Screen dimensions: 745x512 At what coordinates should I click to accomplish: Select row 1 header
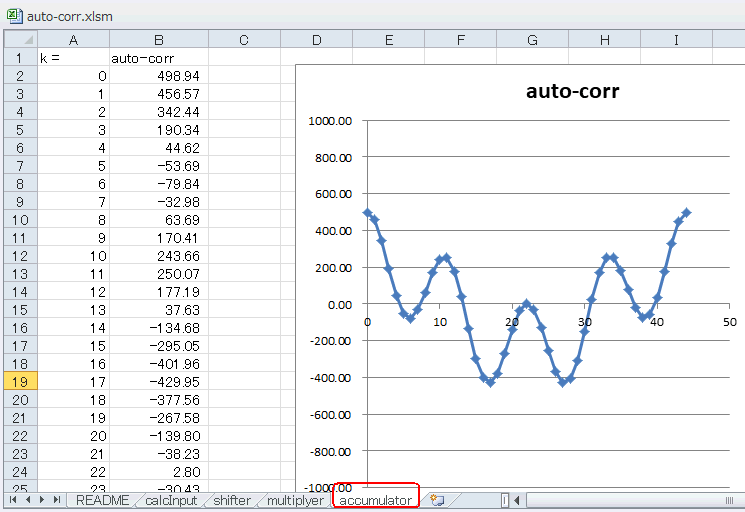coord(21,57)
